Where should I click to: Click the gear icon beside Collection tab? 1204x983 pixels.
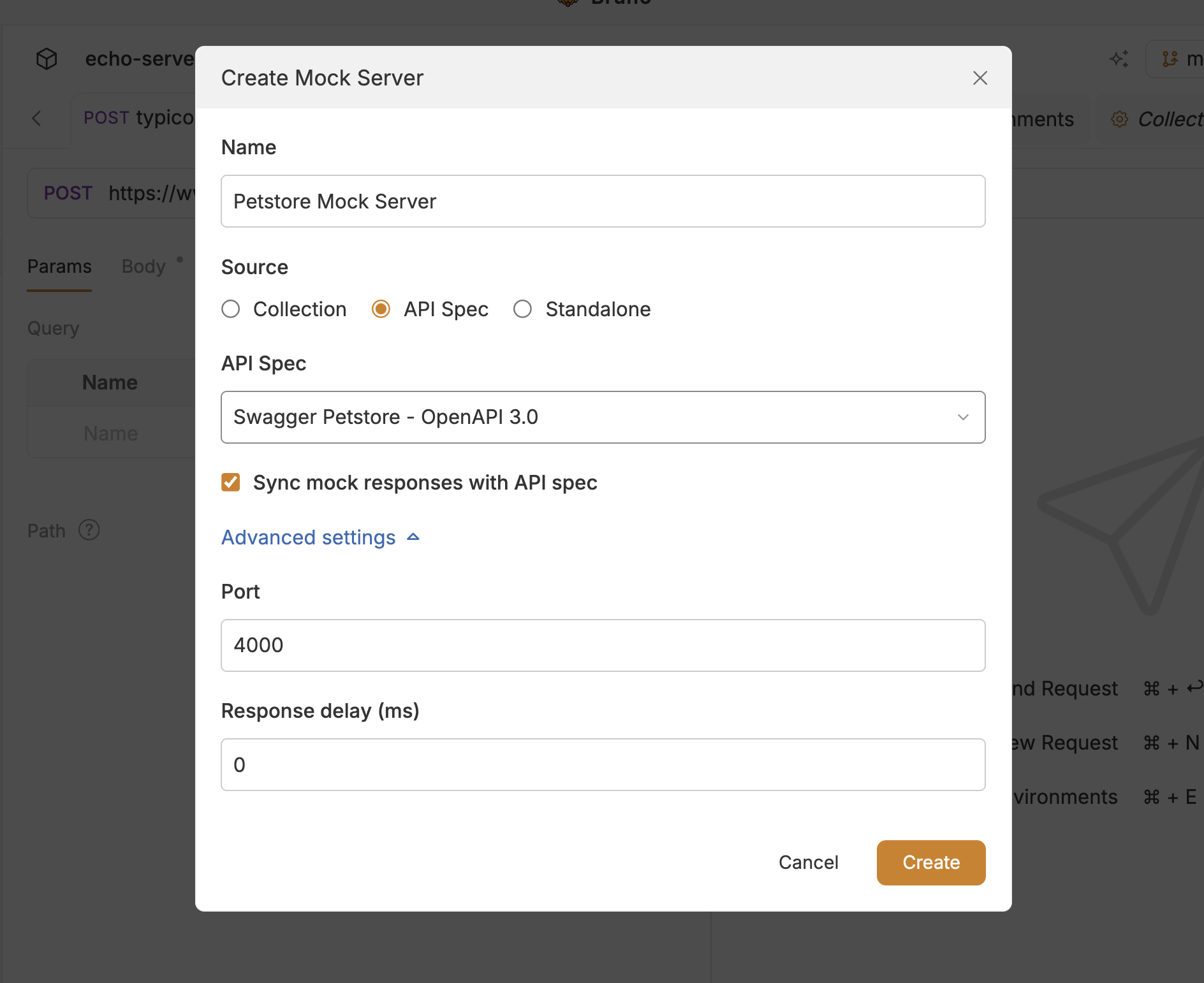click(x=1119, y=119)
